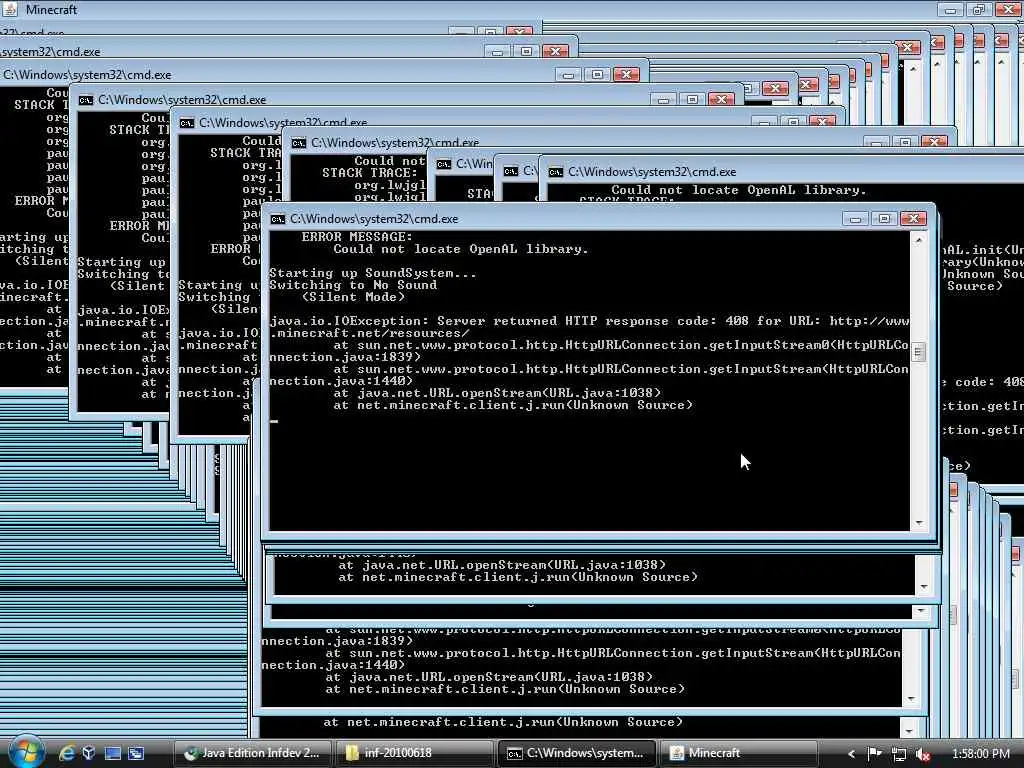Viewport: 1024px width, 768px height.
Task: Close the front cmd window
Action: (x=913, y=219)
